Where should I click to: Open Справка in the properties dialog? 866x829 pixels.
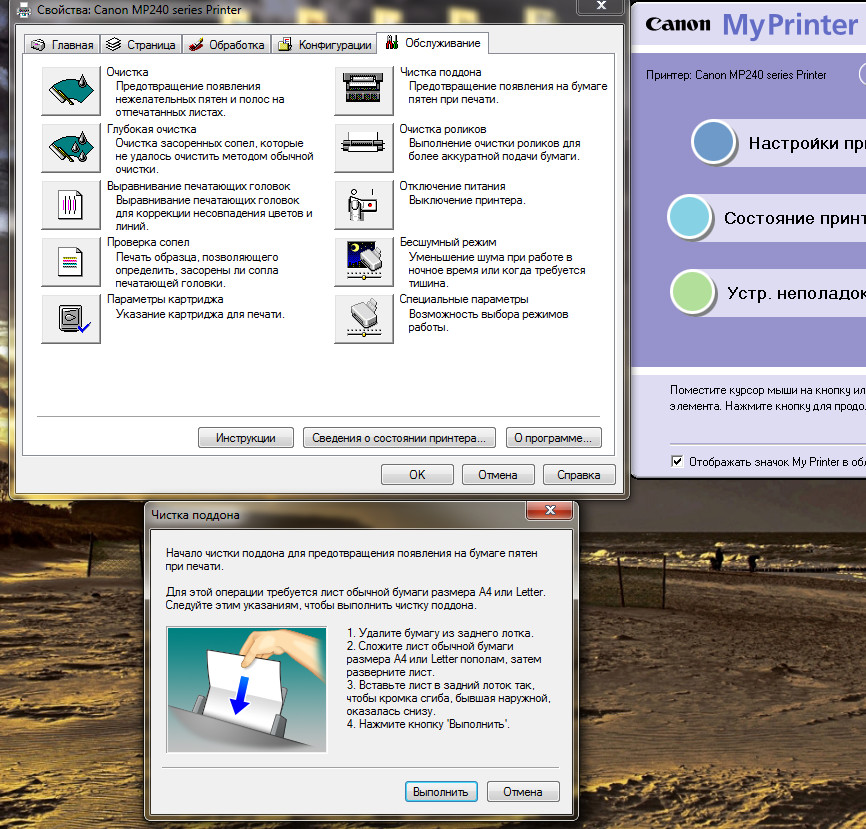click(x=579, y=475)
